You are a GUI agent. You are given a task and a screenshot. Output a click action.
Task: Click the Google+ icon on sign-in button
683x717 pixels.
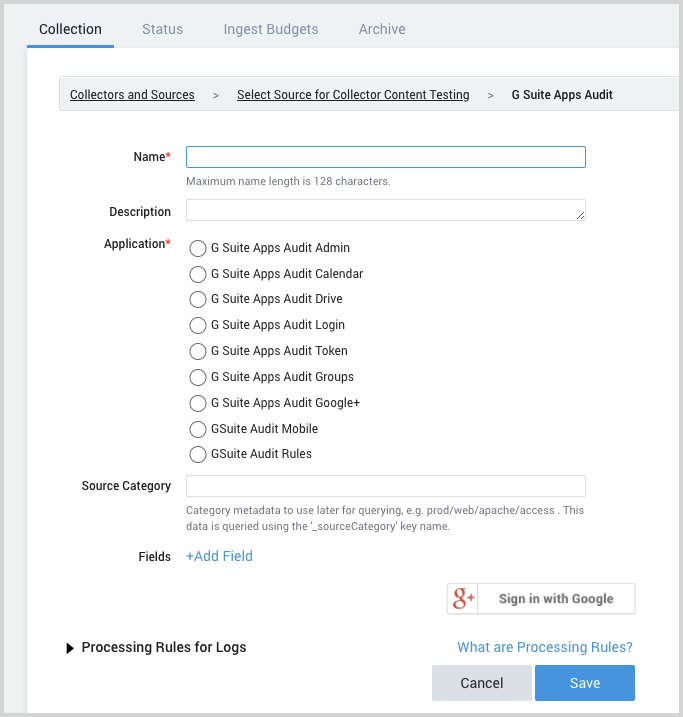pyautogui.click(x=464, y=599)
